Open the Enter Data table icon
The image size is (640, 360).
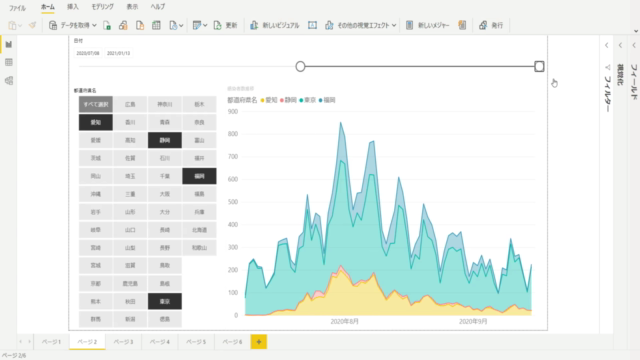point(156,25)
